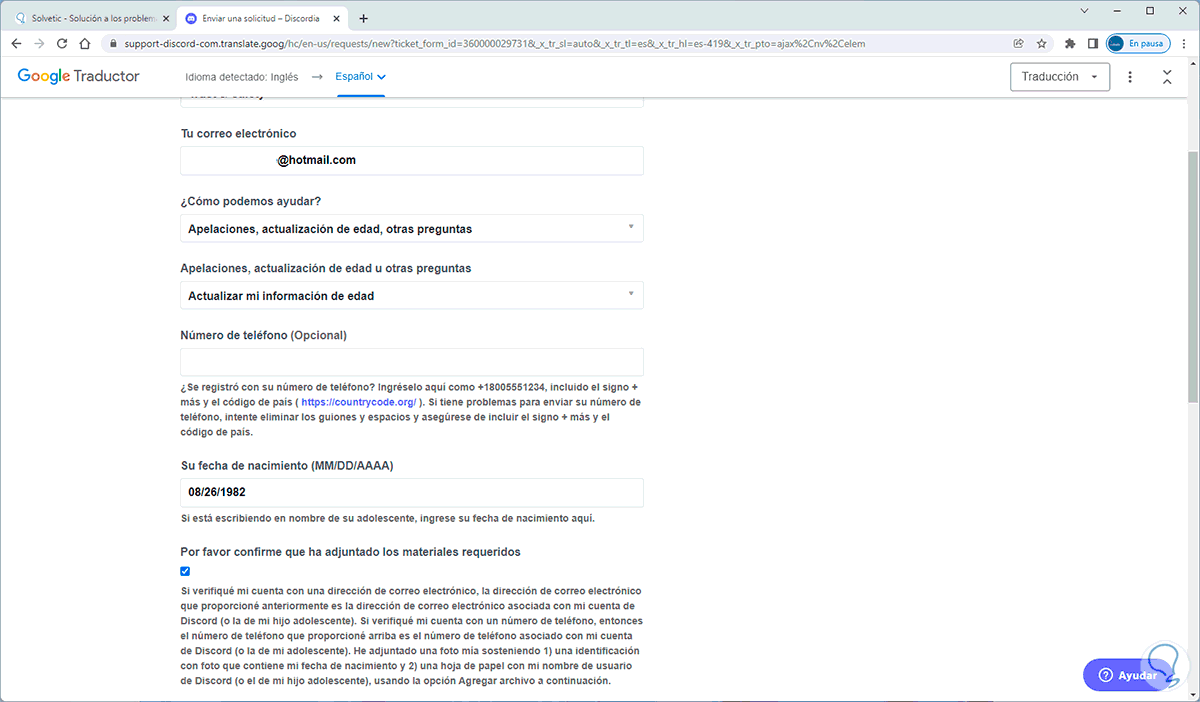Open the Español language dropdown
1200x702 pixels.
pyautogui.click(x=360, y=77)
